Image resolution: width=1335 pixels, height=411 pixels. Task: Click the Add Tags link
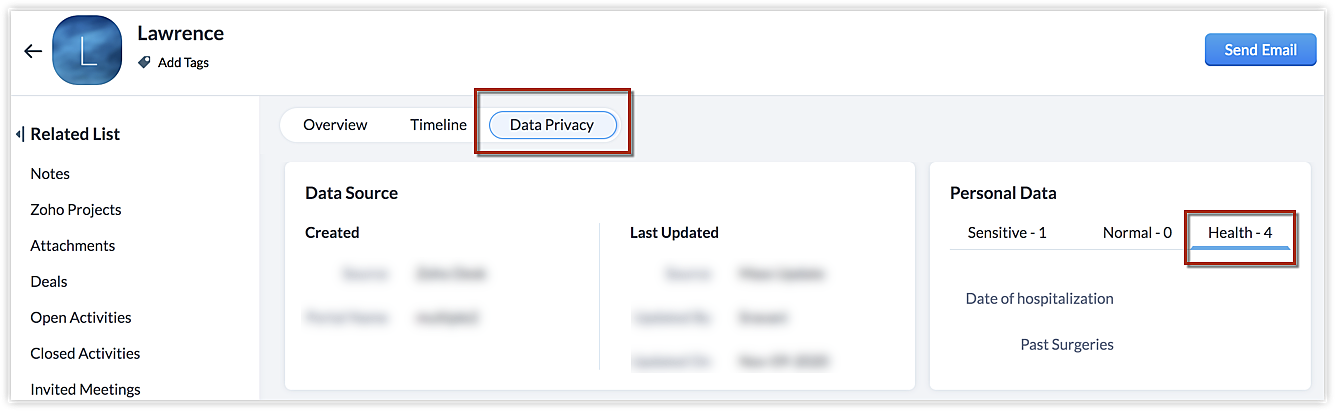(x=183, y=62)
